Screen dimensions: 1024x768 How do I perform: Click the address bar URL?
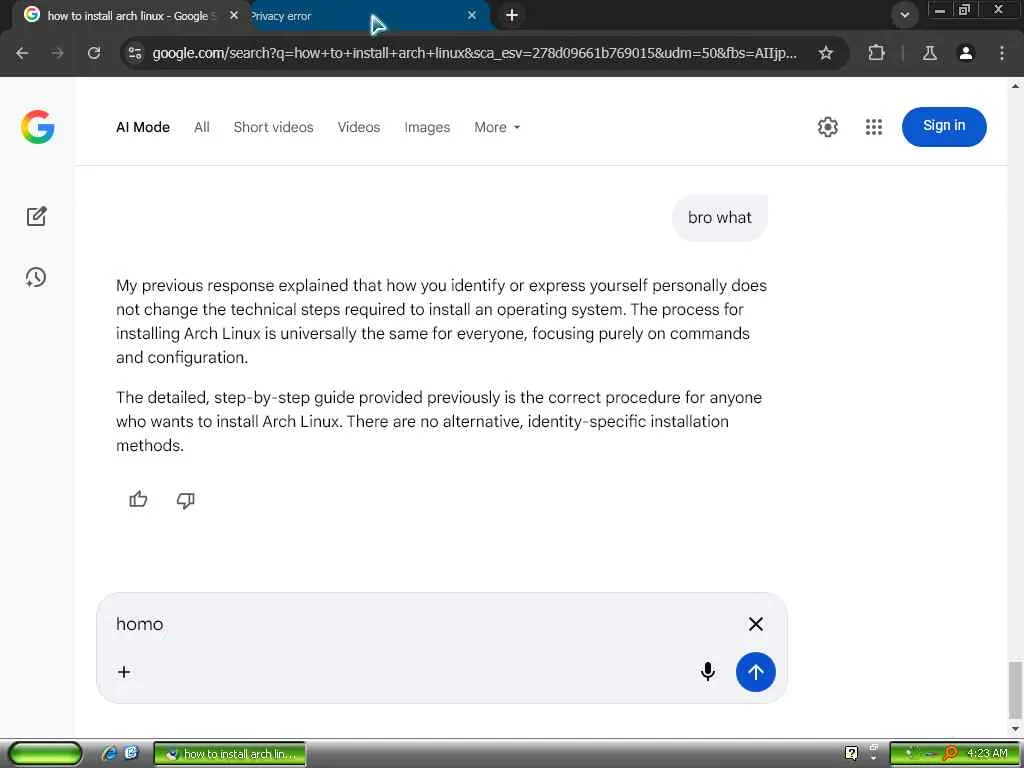coord(474,53)
